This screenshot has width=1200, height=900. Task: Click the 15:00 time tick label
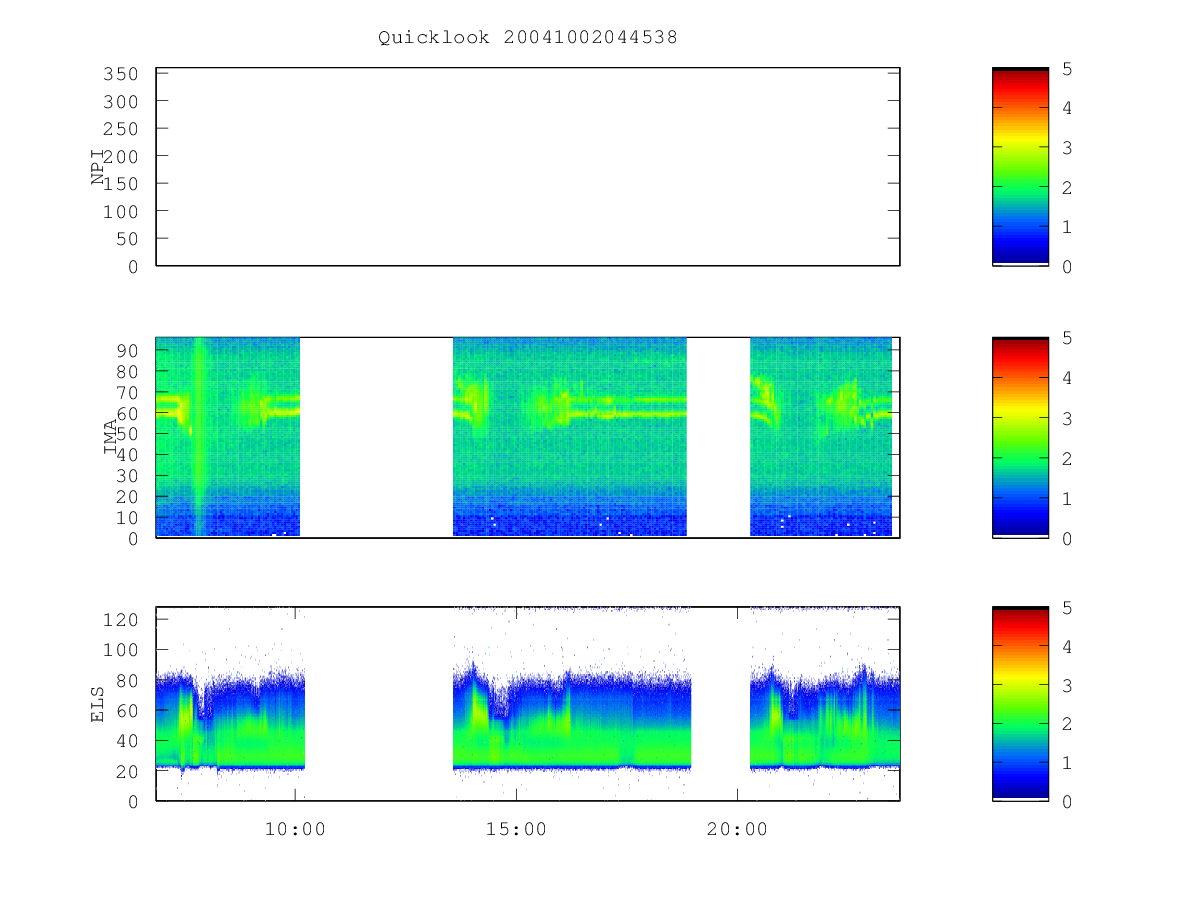click(x=516, y=829)
